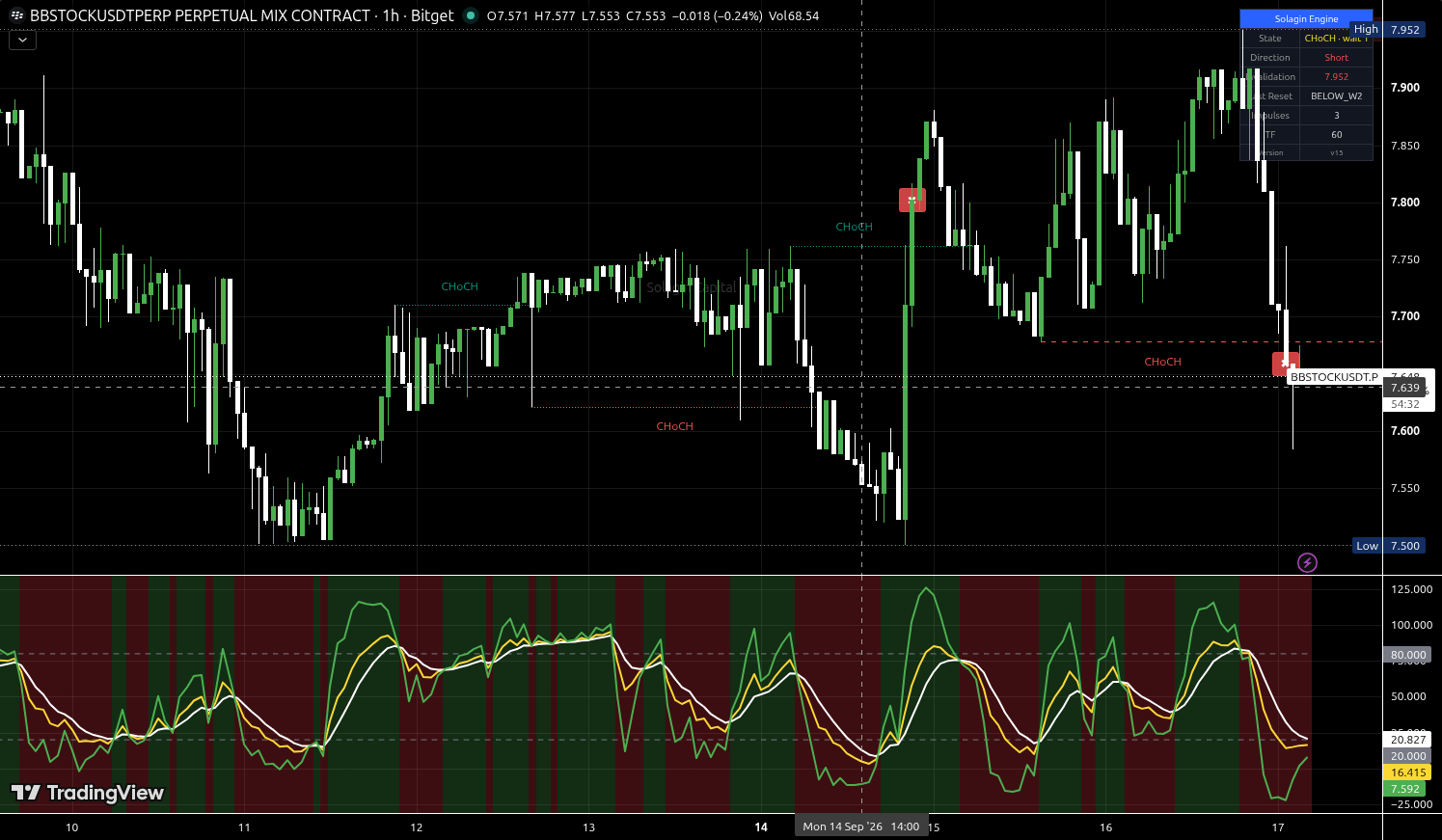Viewport: 1442px width, 840px height.
Task: Click the current price label 7.639
Action: [x=1405, y=388]
